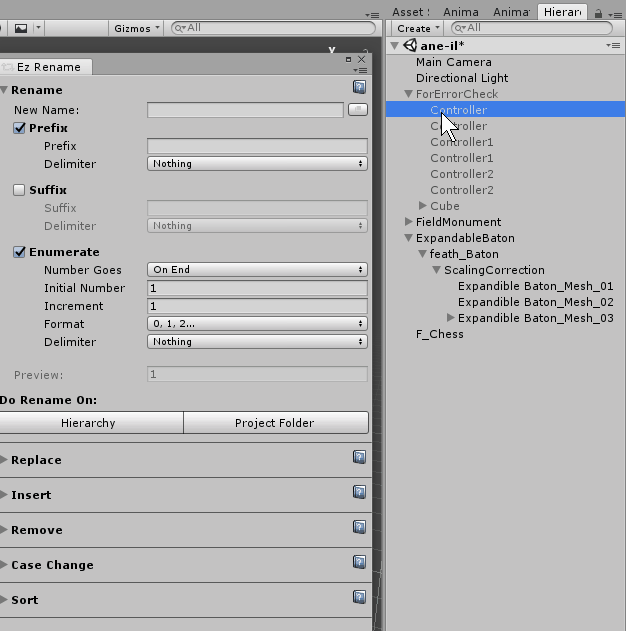Open help for the Insert section
Screen dimensions: 626x631
[359, 492]
